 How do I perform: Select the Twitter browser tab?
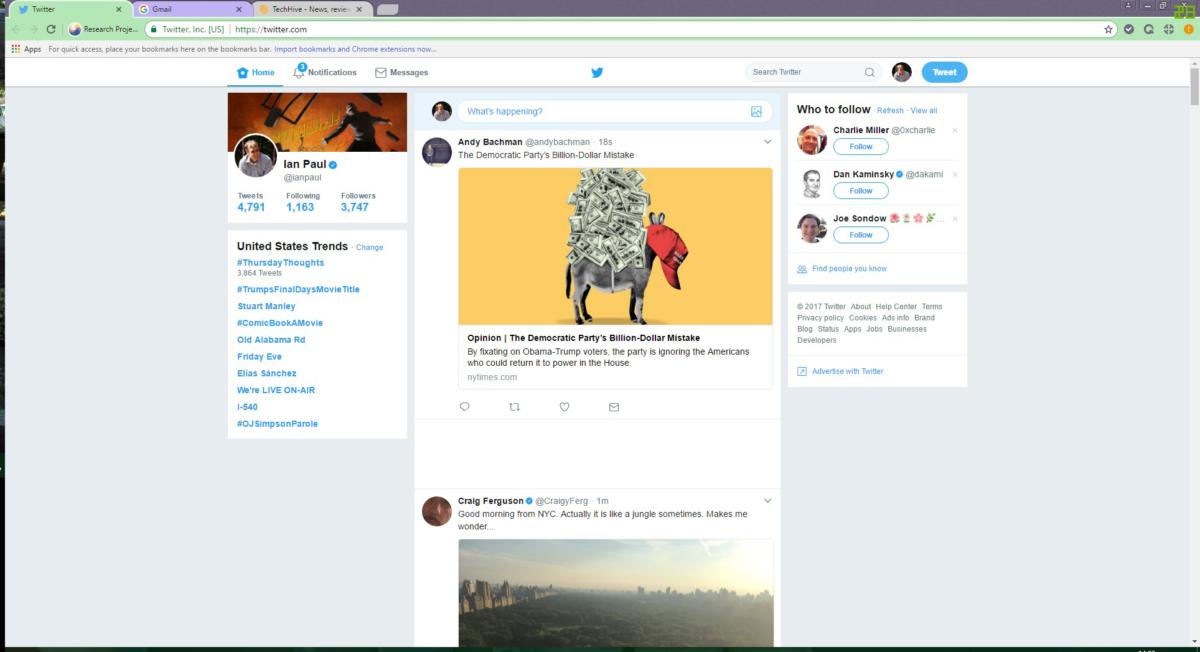click(70, 9)
